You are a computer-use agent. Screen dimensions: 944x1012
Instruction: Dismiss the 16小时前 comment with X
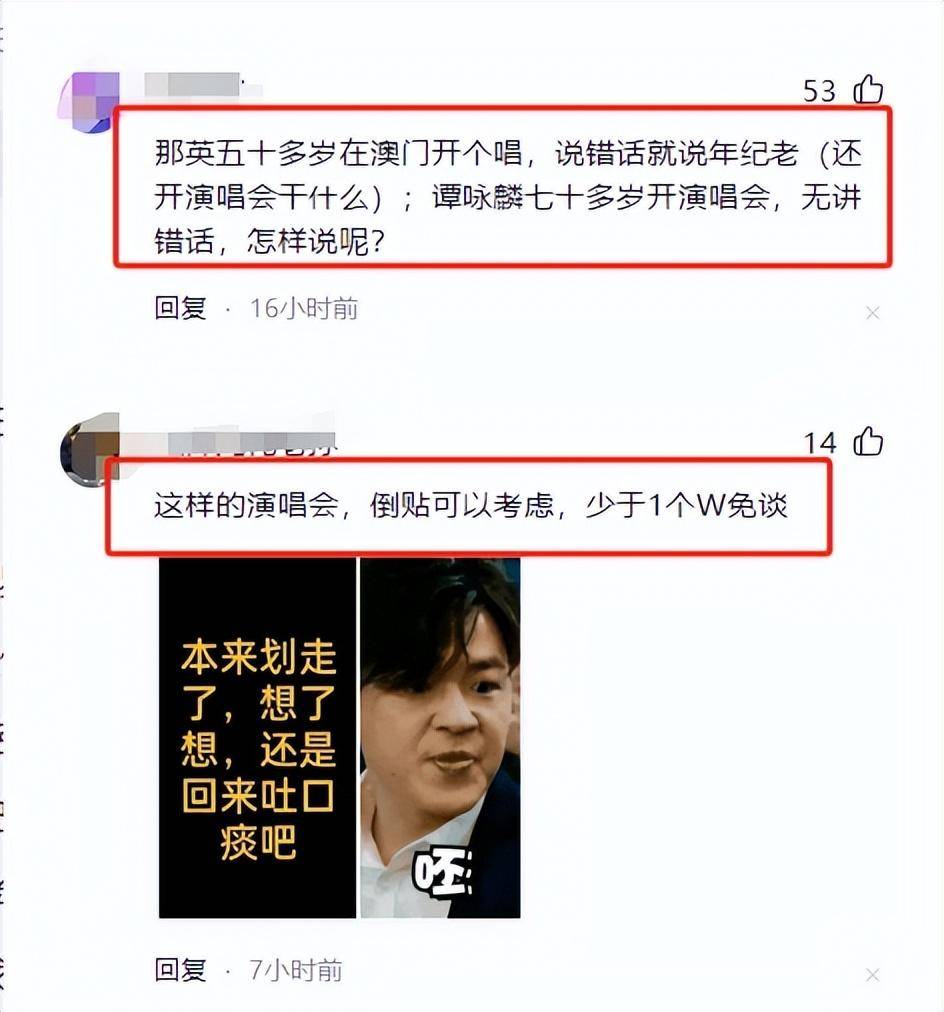tap(872, 313)
